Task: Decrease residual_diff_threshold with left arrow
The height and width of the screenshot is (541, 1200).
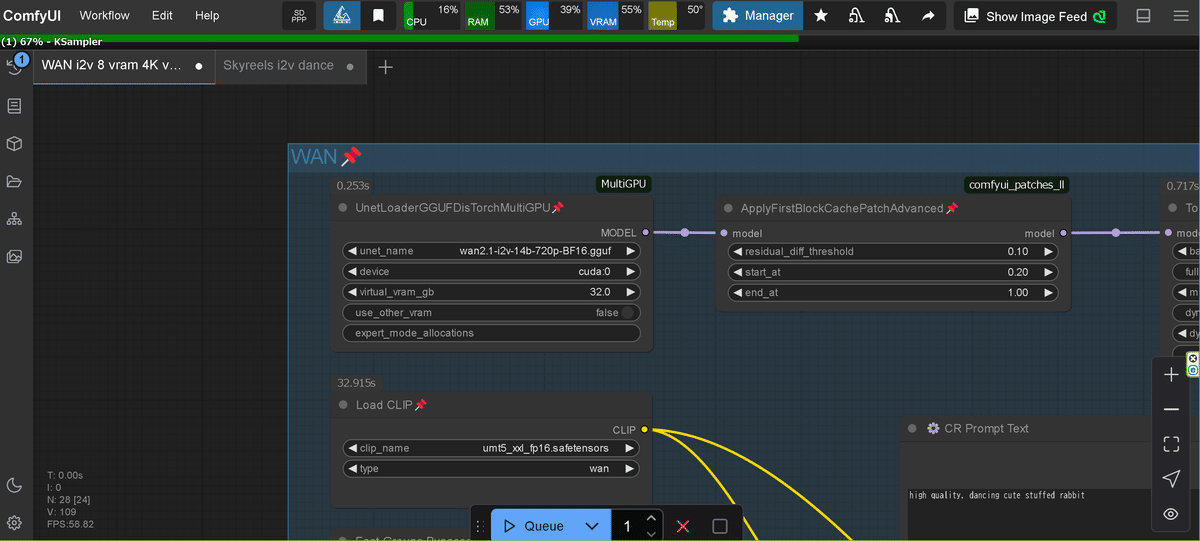Action: 737,251
